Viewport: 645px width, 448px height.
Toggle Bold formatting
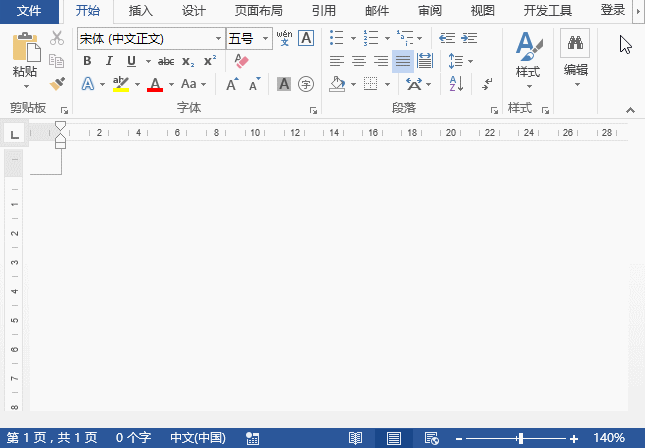87,61
